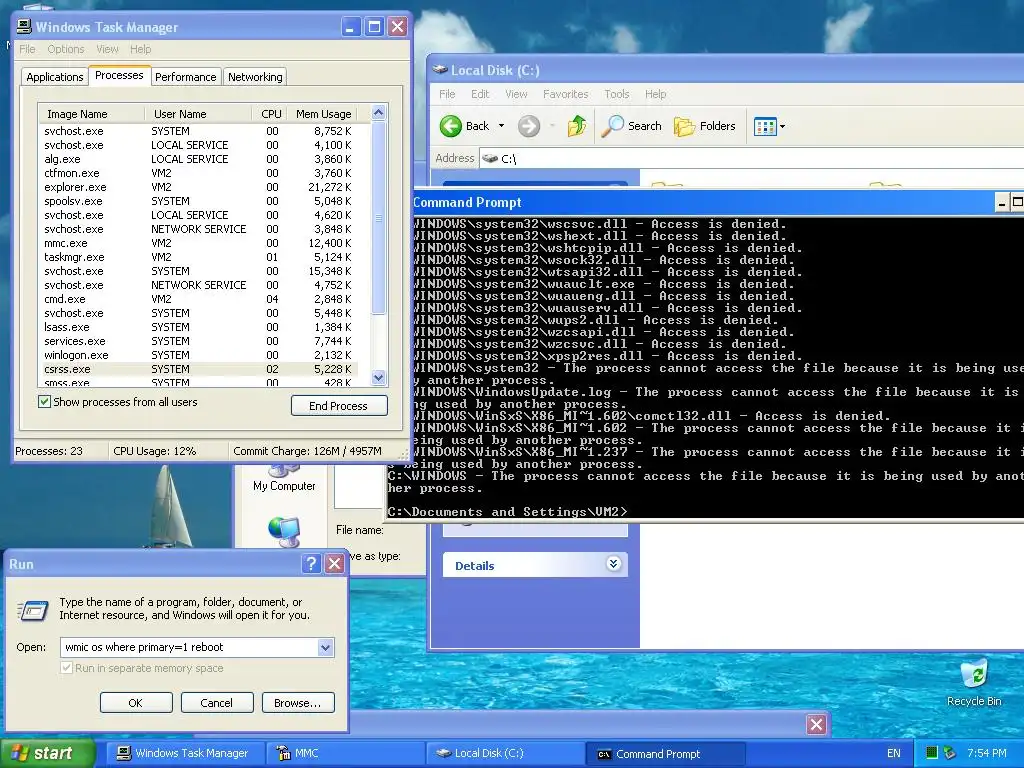
Task: Open the Options menu in Task Manager
Action: point(65,49)
